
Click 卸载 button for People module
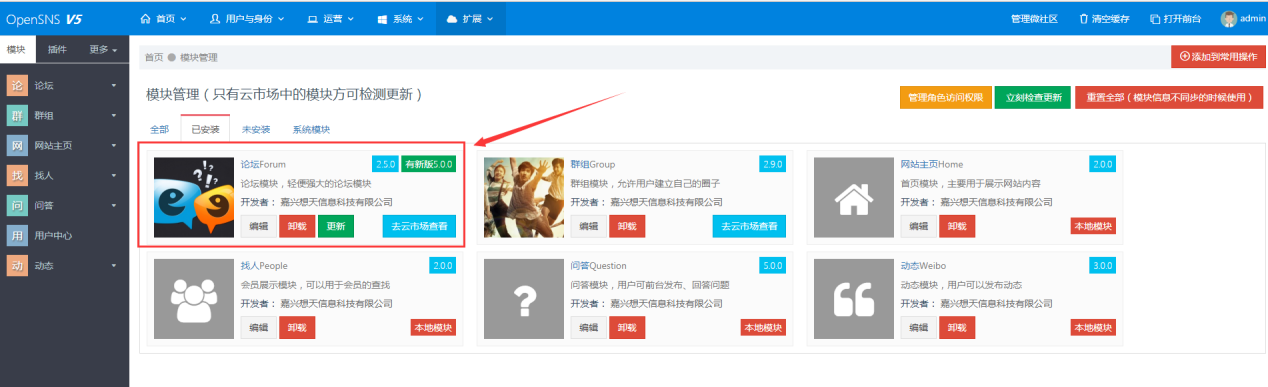297,327
